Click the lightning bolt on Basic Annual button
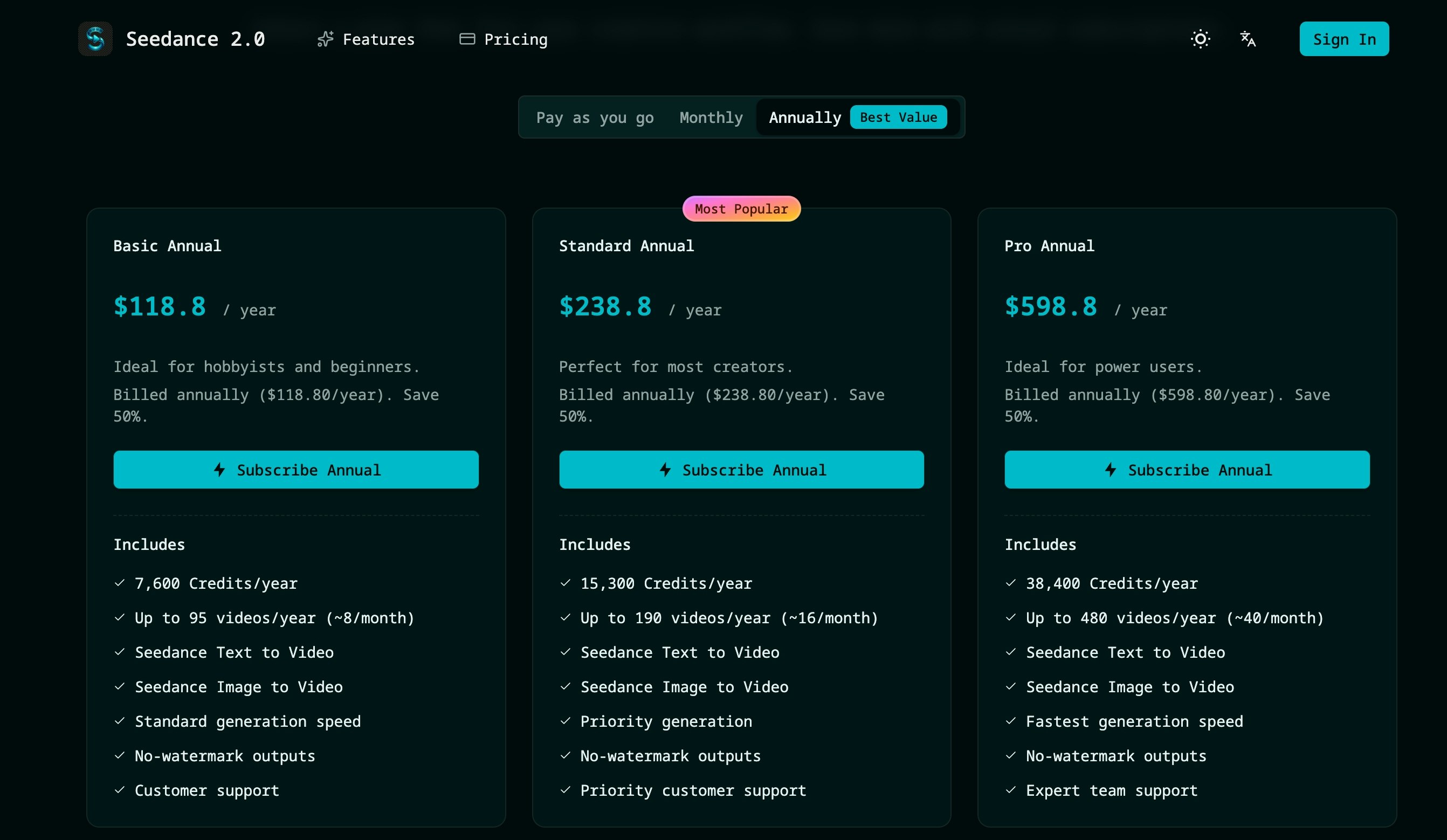 (x=219, y=470)
